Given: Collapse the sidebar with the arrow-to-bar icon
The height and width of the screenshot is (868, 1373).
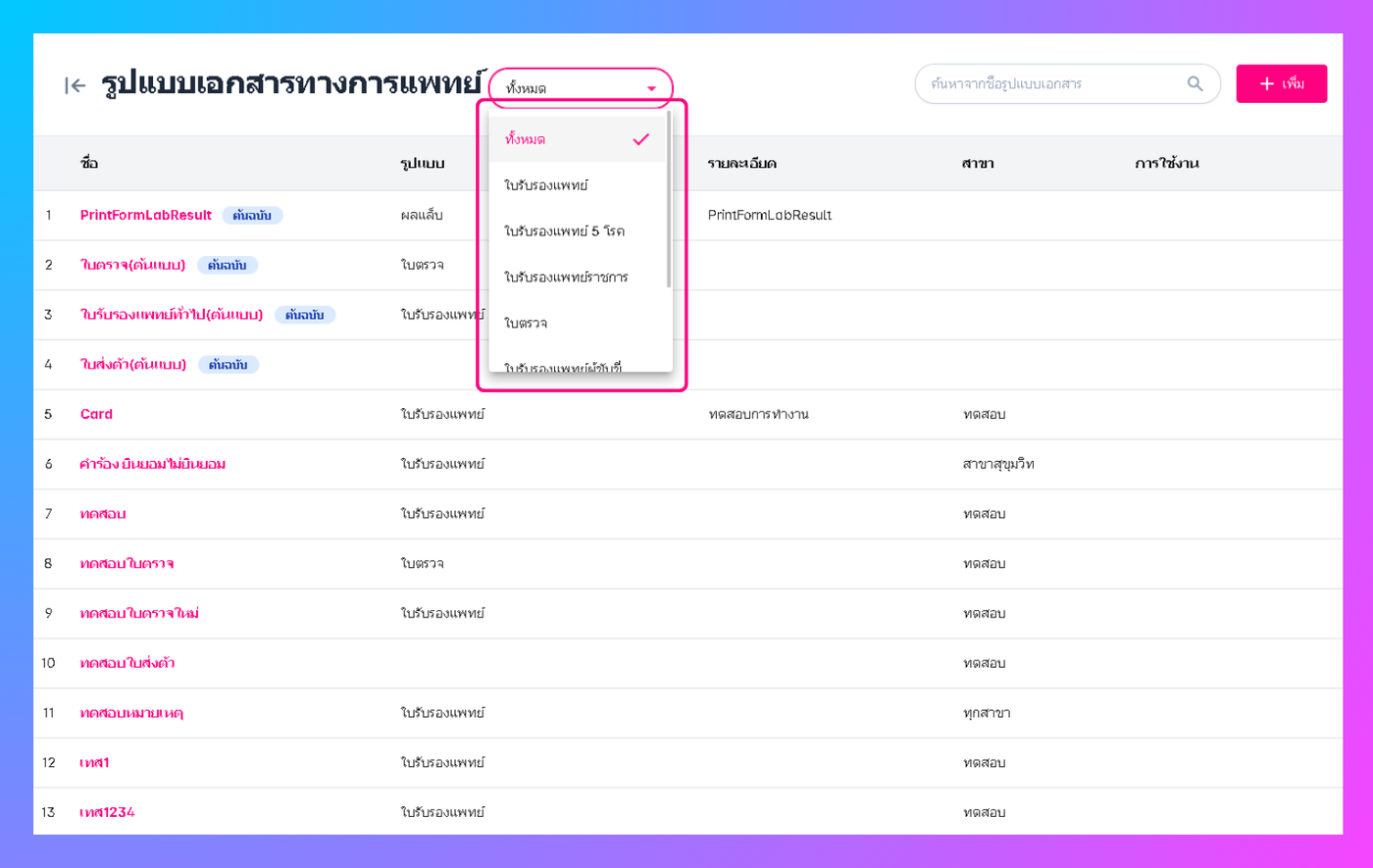Looking at the screenshot, I should coord(75,85).
